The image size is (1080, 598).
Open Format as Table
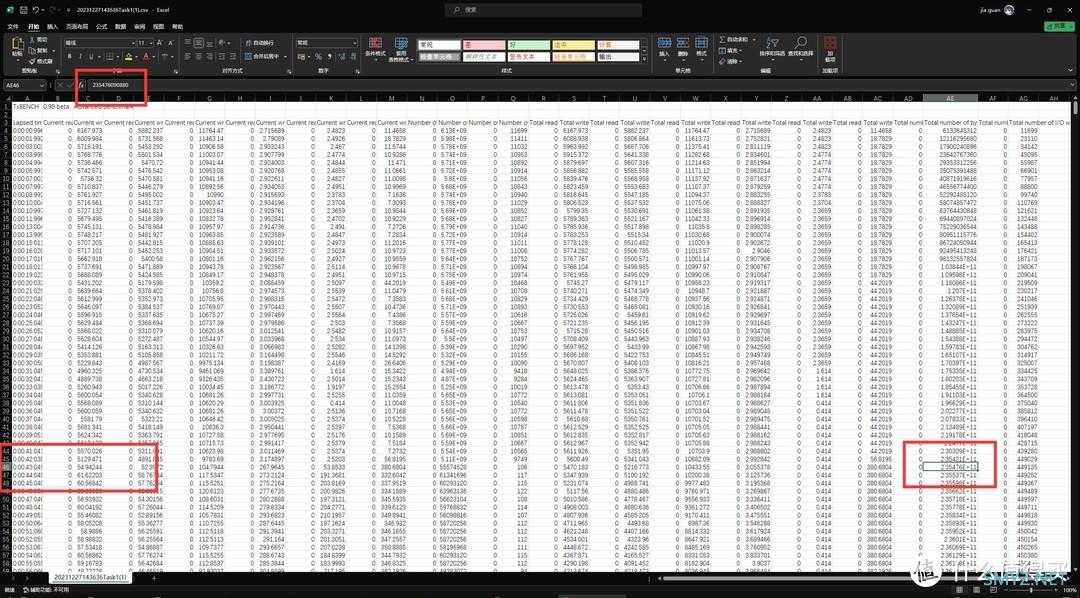[x=401, y=50]
